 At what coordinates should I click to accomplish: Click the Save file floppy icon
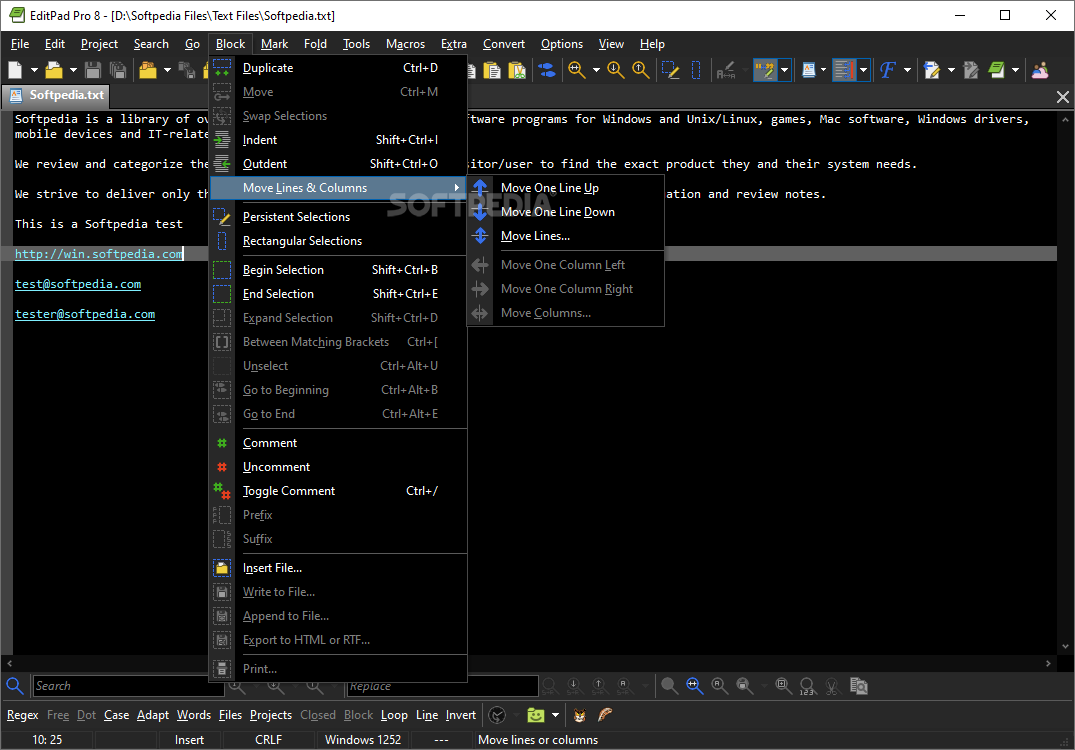coord(93,70)
